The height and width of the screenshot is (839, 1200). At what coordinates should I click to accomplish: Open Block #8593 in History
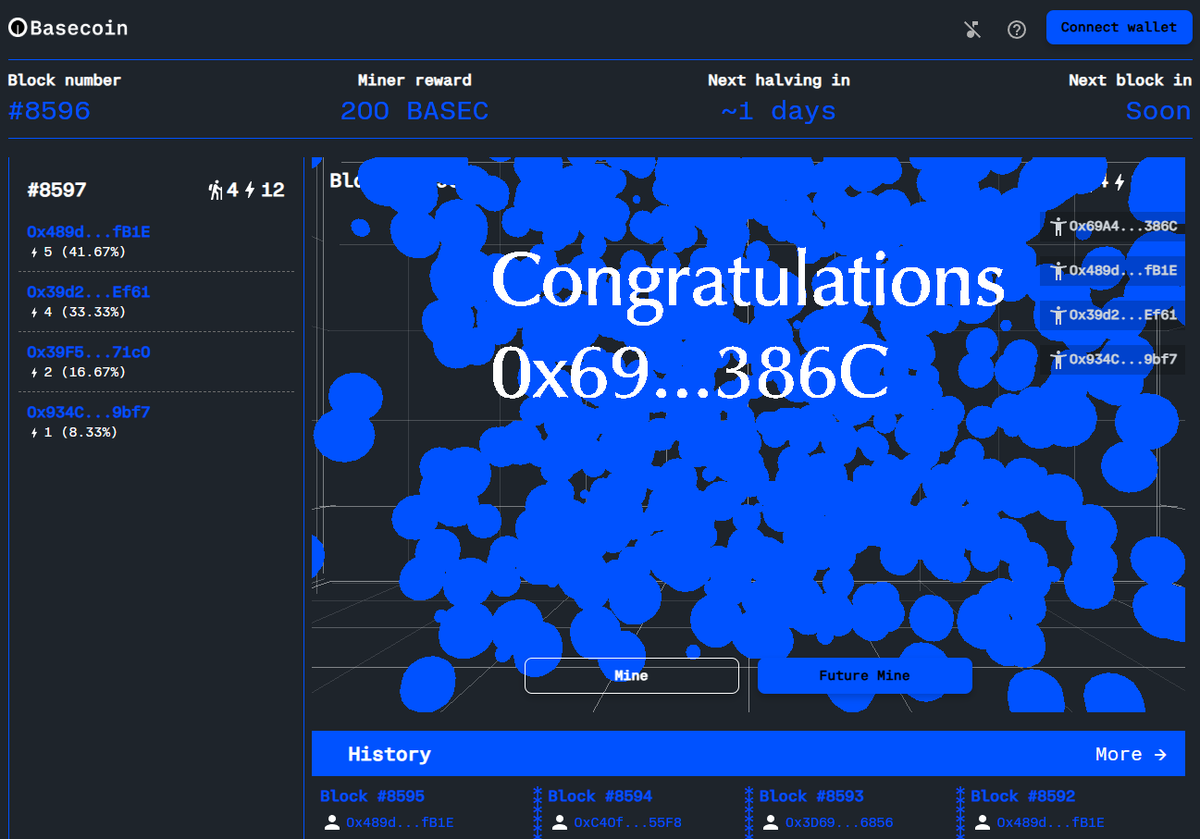point(811,796)
